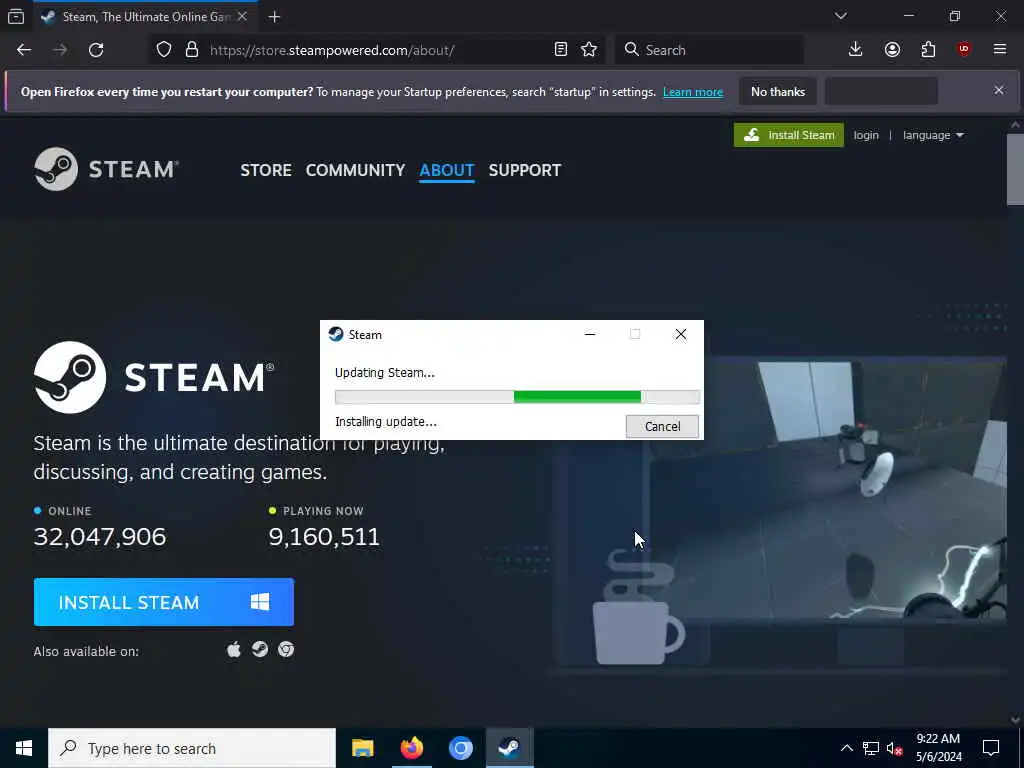Click the playing now count 9,160,511
This screenshot has width=1024, height=768.
(x=324, y=537)
